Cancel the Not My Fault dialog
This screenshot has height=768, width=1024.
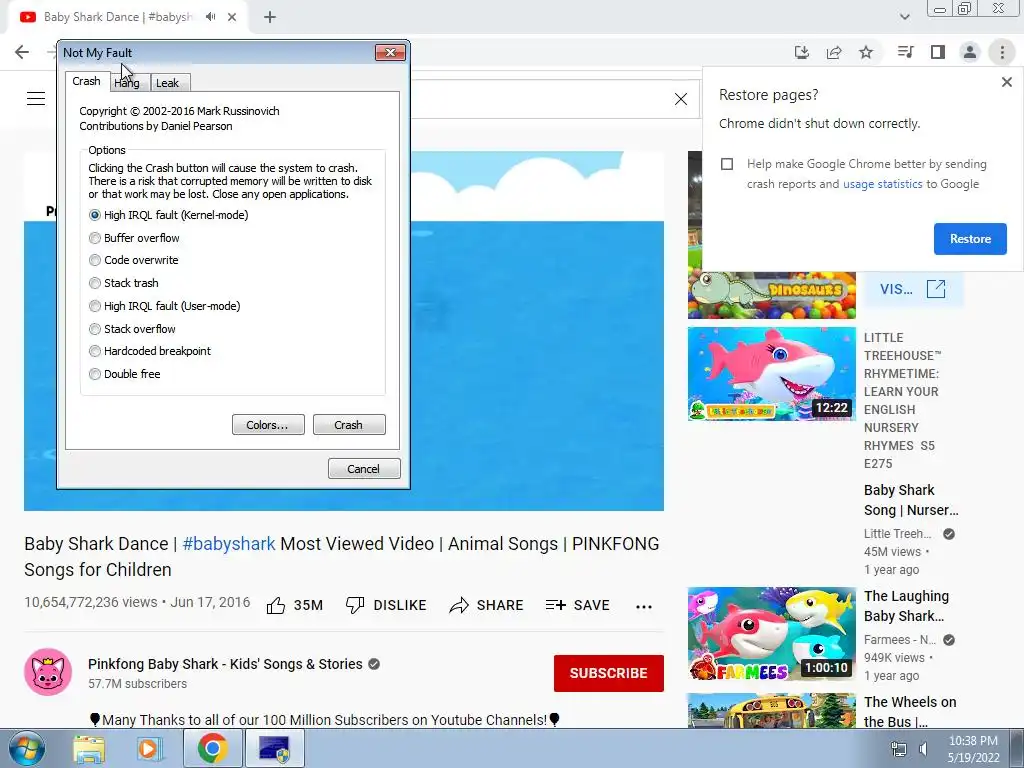pos(364,468)
